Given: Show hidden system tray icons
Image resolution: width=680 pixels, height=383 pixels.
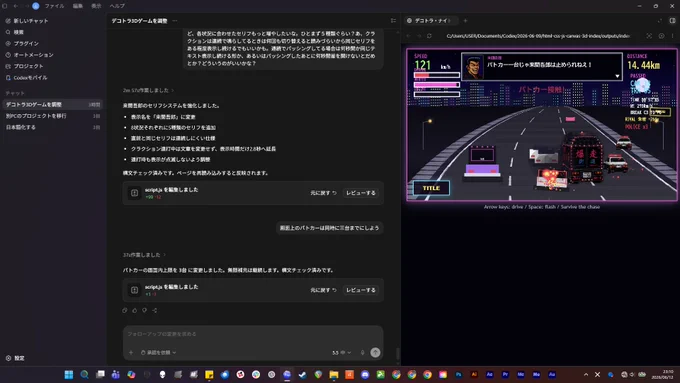Looking at the screenshot, I should [586, 375].
